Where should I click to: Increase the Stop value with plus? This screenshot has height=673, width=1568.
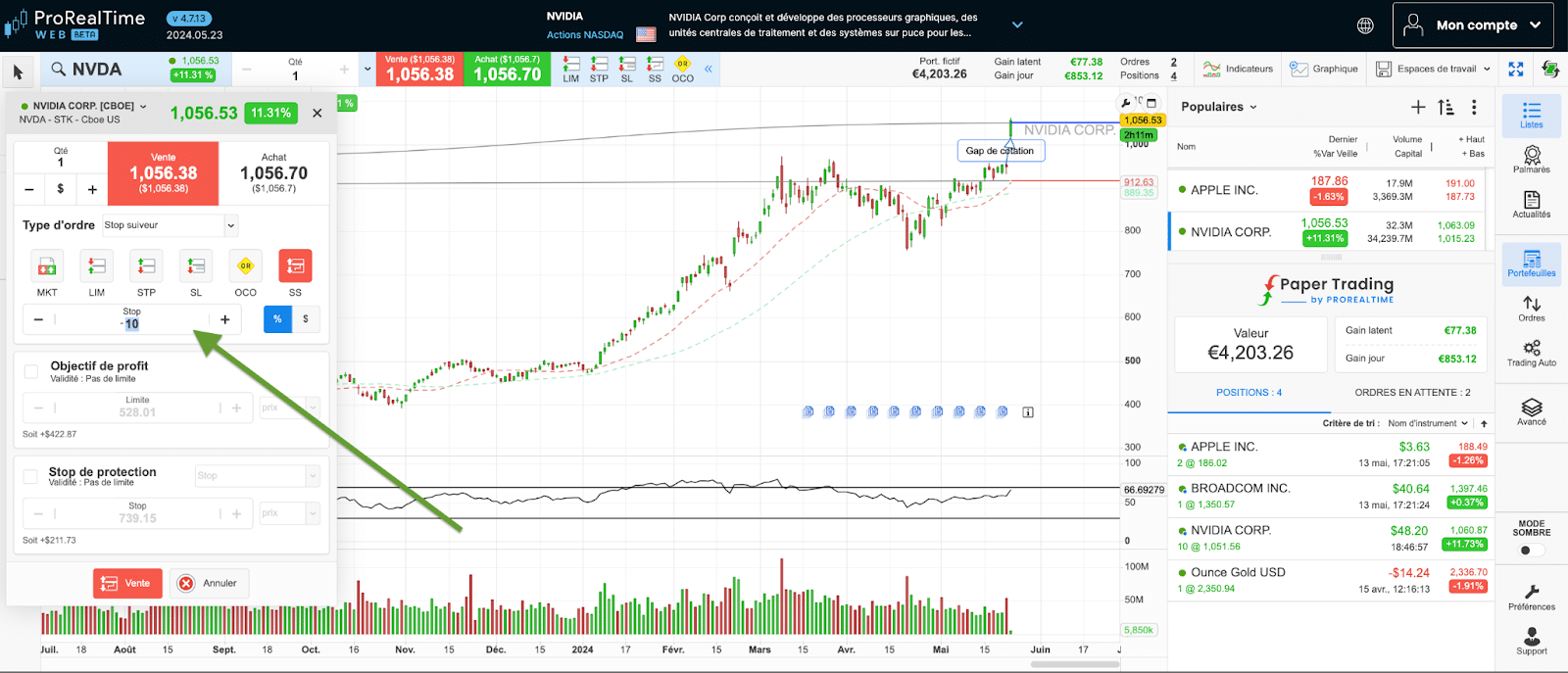[225, 319]
